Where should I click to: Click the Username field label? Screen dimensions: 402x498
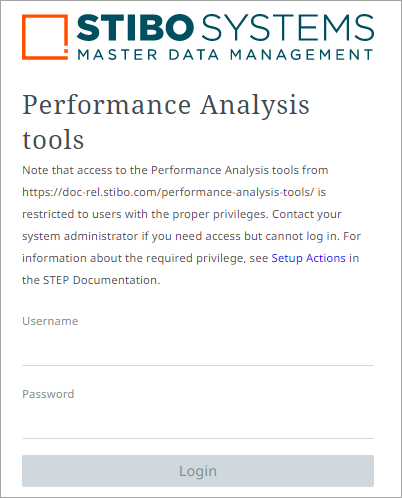[x=50, y=321]
